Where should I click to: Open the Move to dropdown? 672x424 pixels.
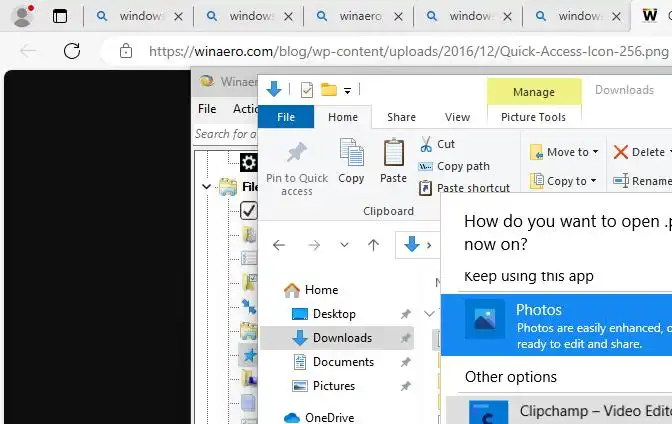click(564, 152)
